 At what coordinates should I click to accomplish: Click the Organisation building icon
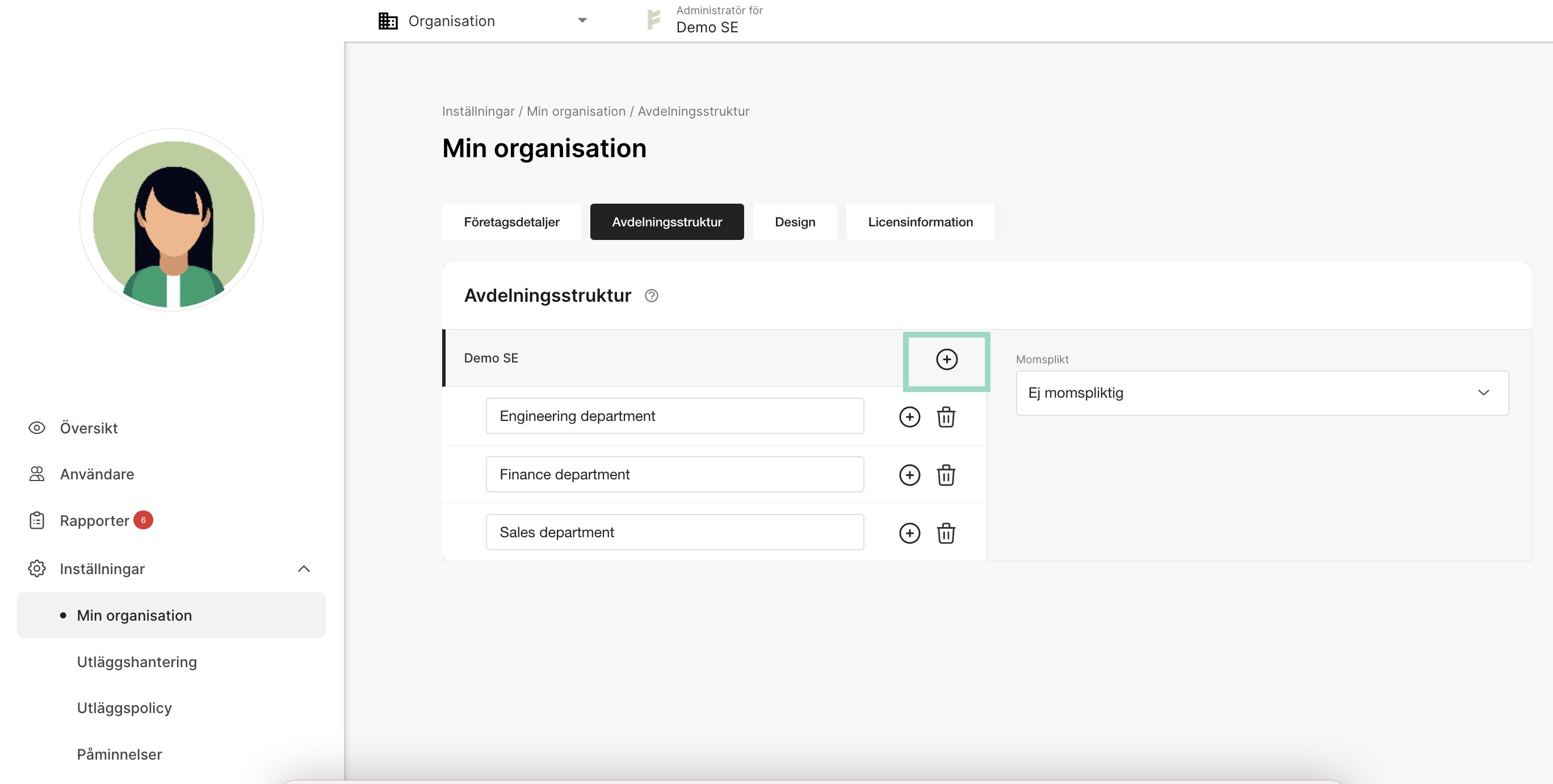[x=388, y=20]
